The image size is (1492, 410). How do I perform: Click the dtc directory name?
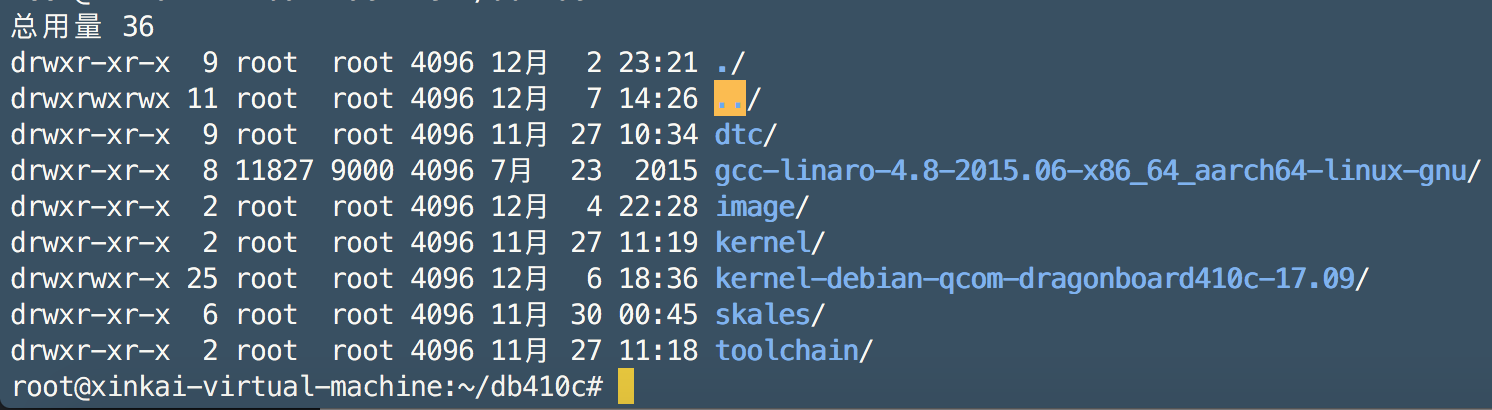point(739,135)
